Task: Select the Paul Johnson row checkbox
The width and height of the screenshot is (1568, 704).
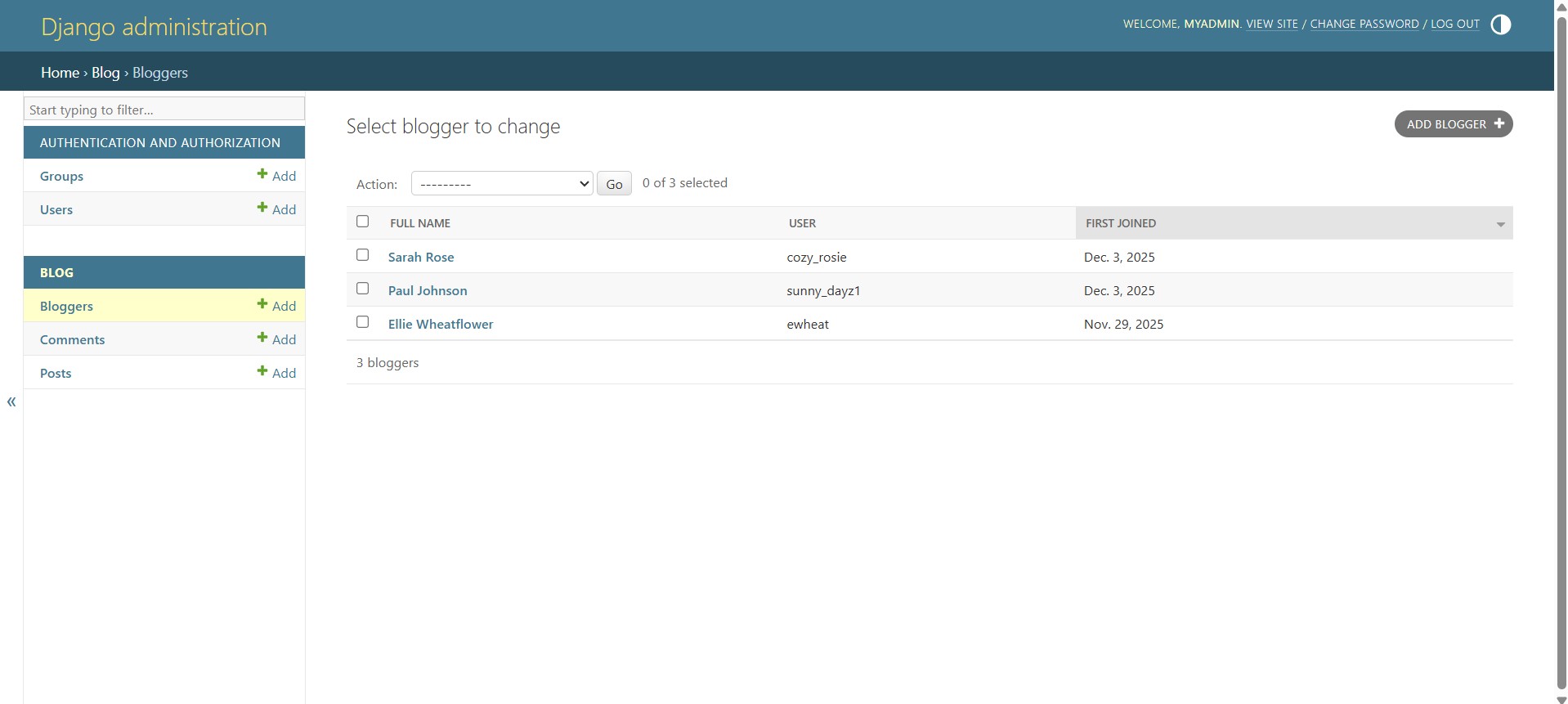Action: click(x=363, y=289)
